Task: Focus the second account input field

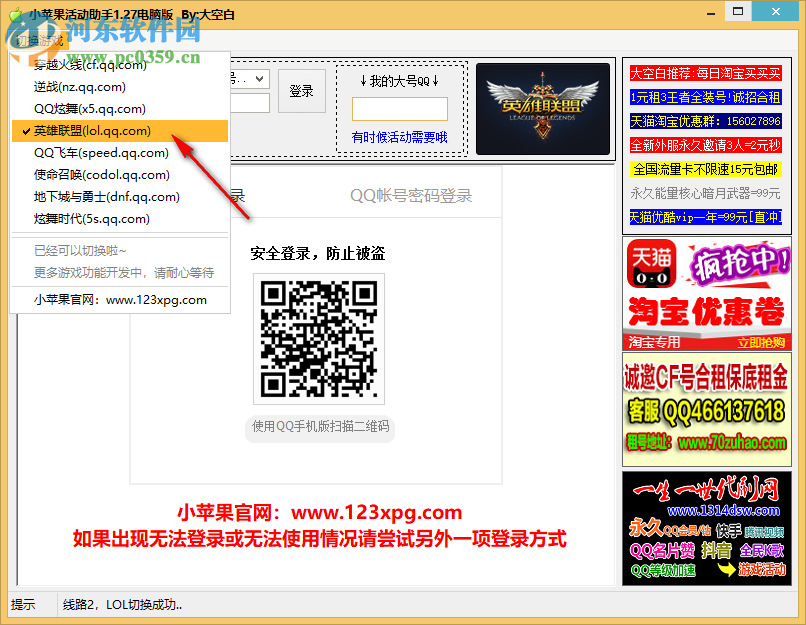Action: (x=250, y=103)
